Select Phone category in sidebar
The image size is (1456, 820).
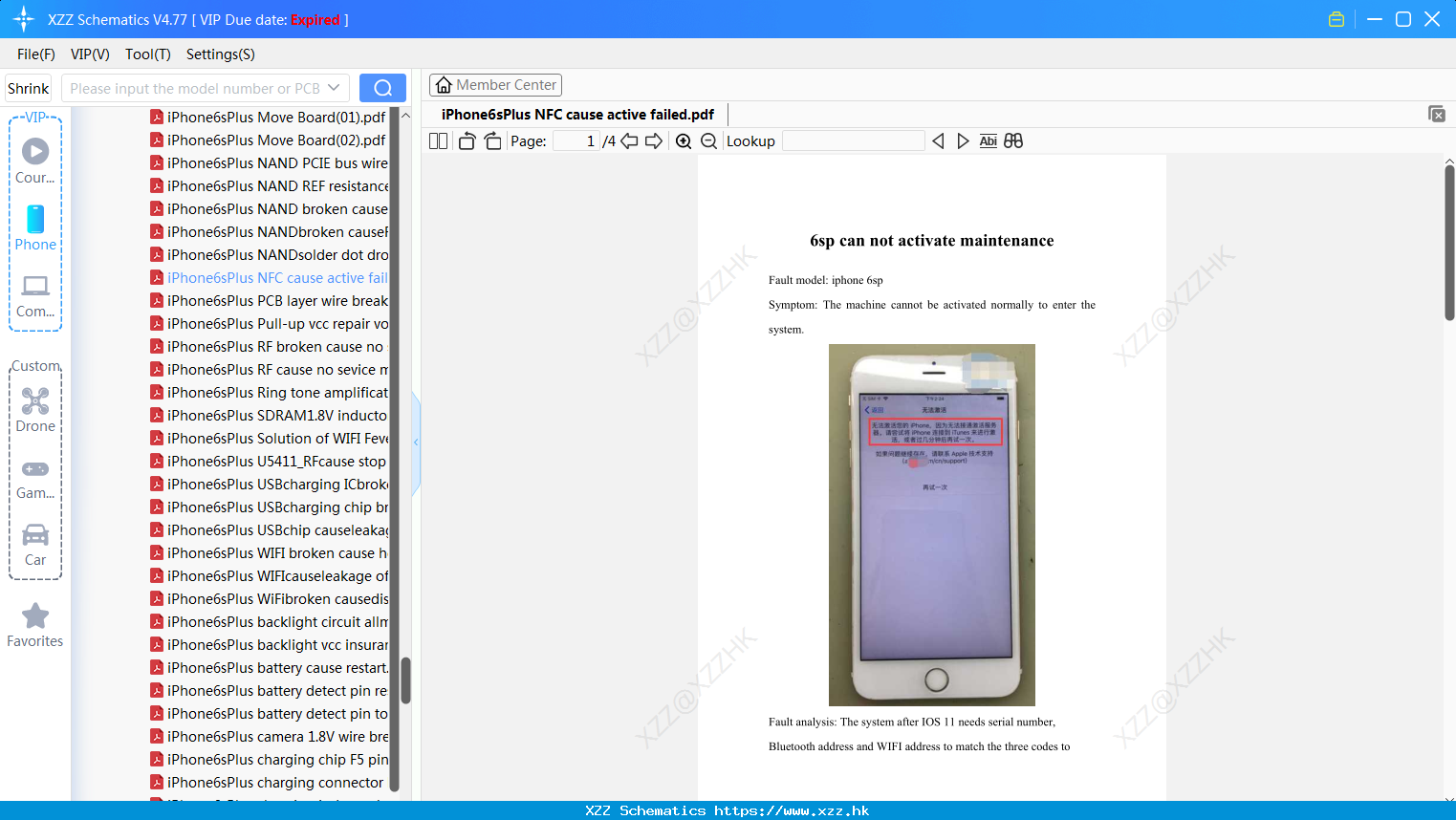click(x=35, y=227)
